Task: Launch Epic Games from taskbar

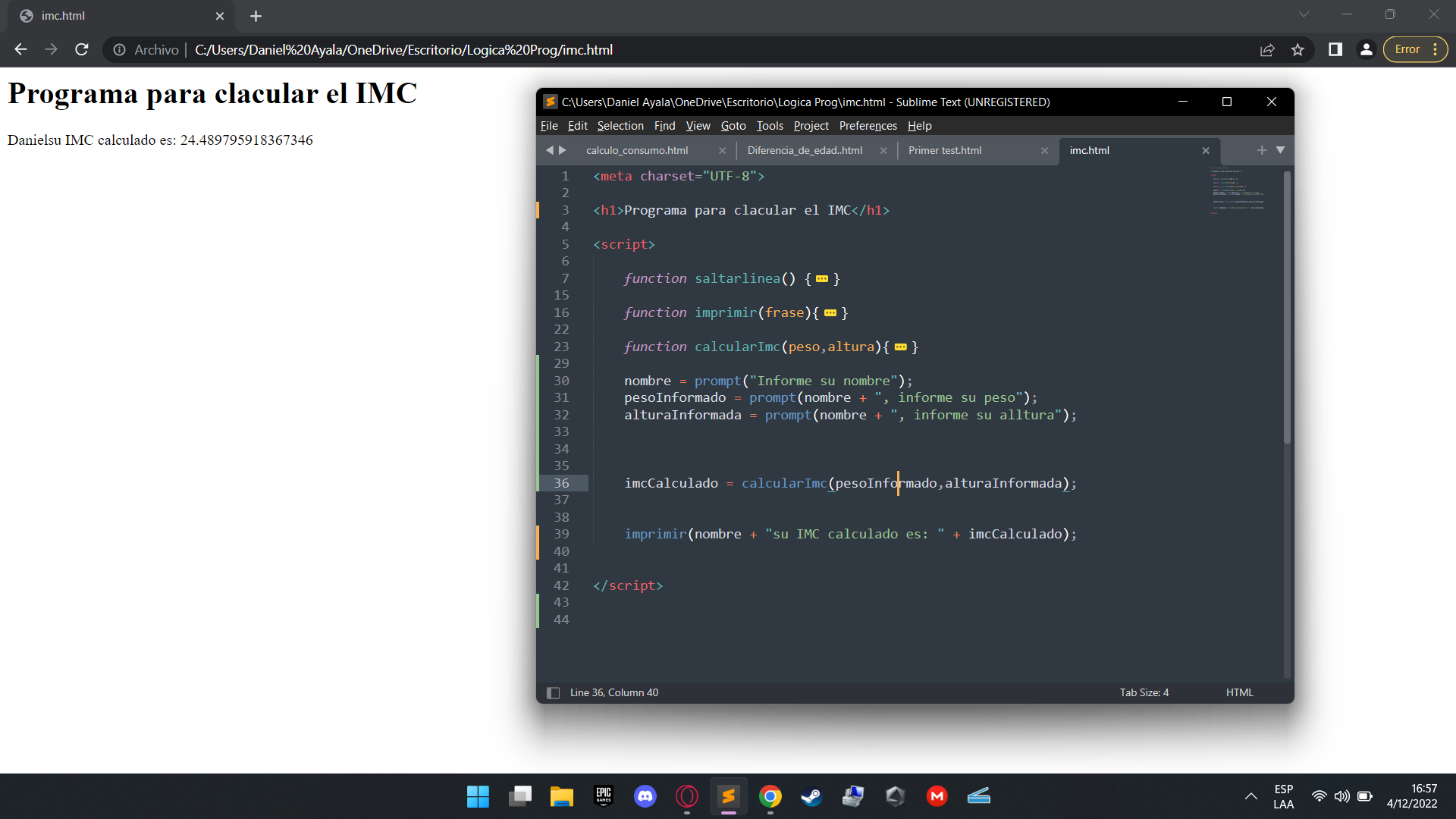Action: [604, 796]
